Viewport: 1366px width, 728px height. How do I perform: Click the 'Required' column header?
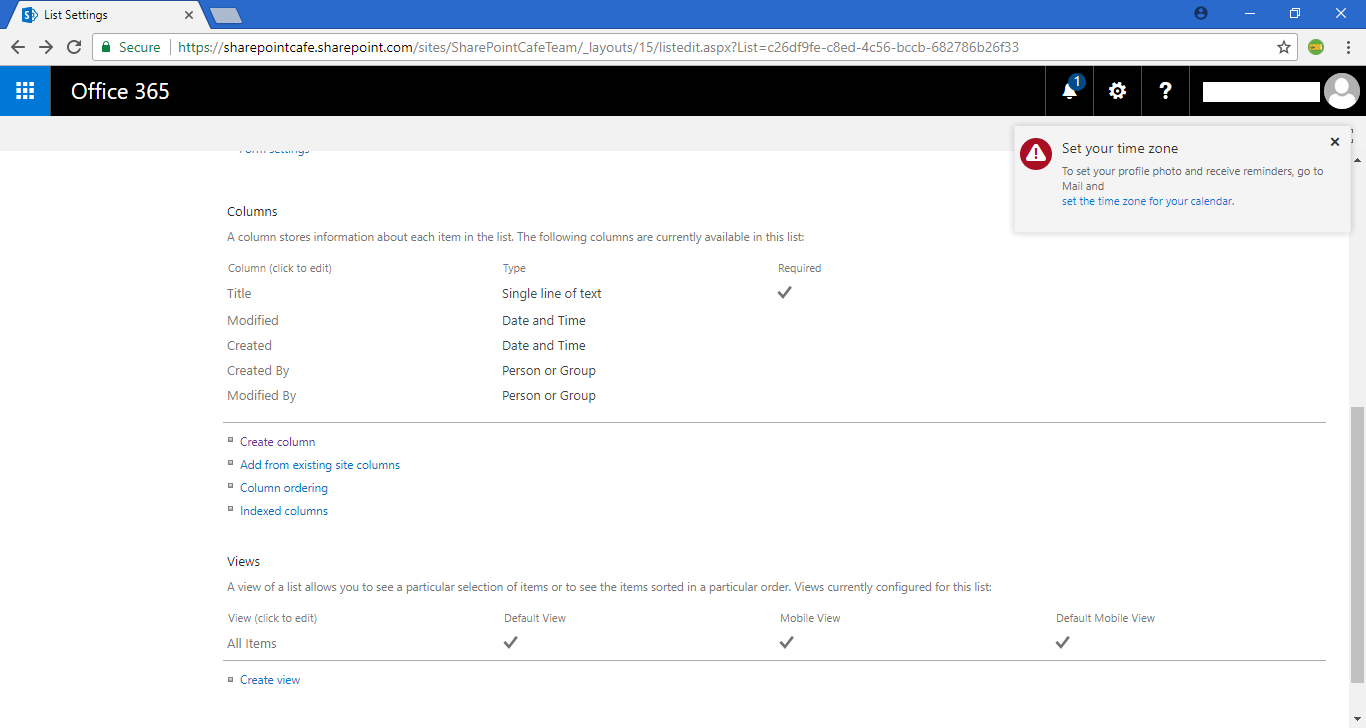coord(800,268)
